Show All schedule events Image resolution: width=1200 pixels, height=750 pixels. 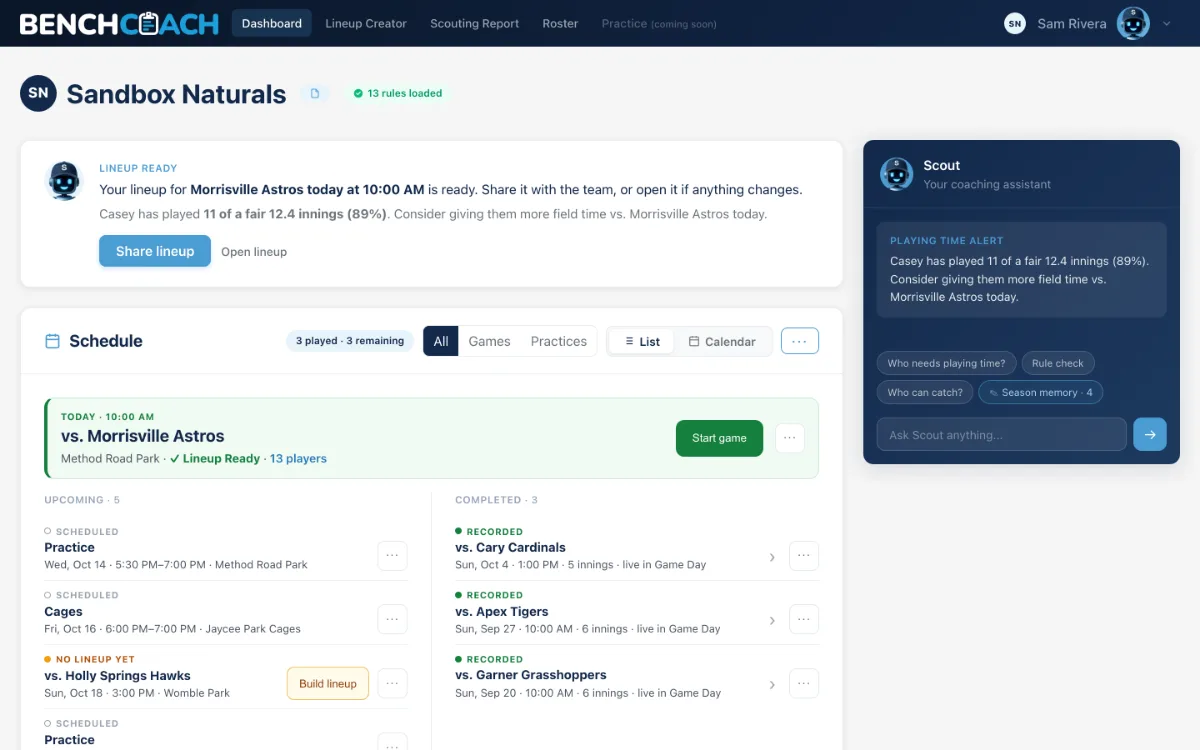(x=441, y=341)
